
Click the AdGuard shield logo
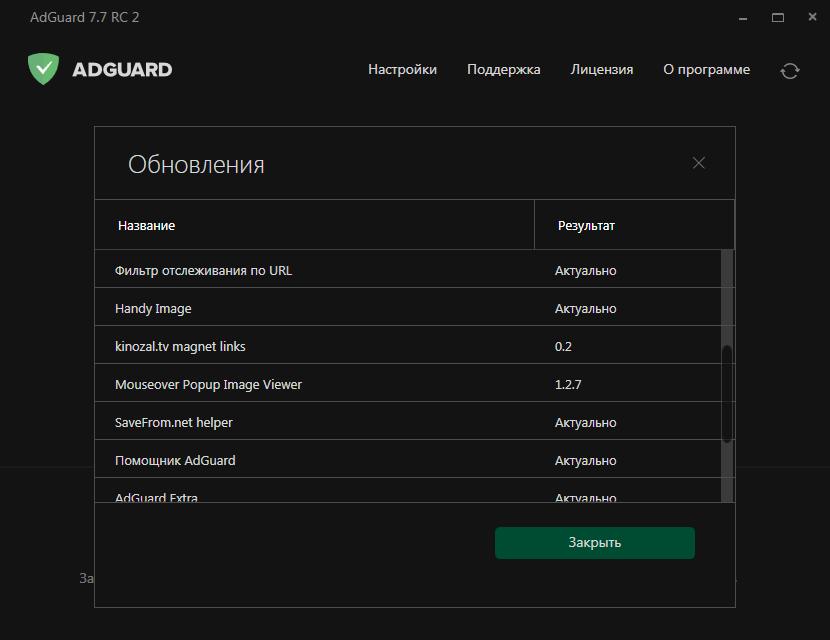click(x=42, y=69)
